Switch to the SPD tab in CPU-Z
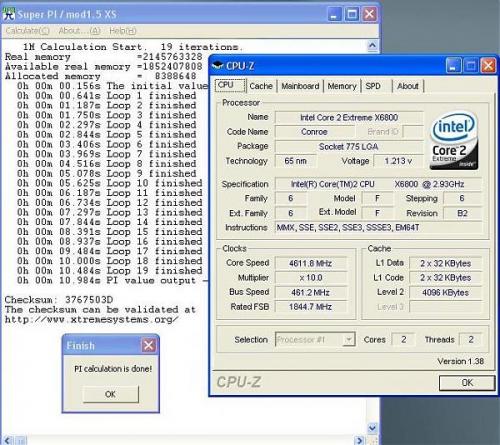Screen dimensions: 500x445 click(x=373, y=86)
